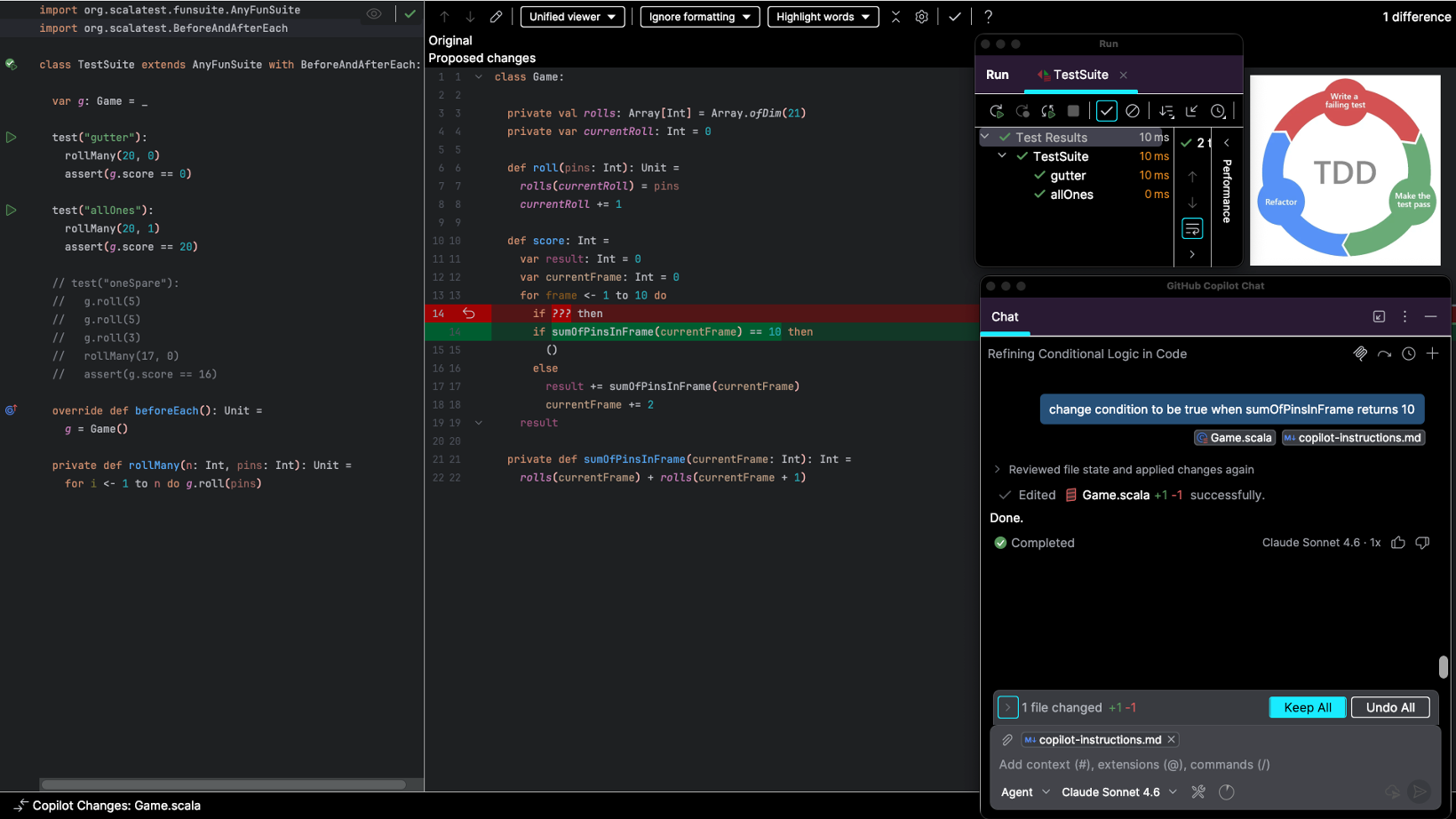Toggle soft-wrap in test output console
The width and height of the screenshot is (1456, 819).
click(x=1192, y=229)
